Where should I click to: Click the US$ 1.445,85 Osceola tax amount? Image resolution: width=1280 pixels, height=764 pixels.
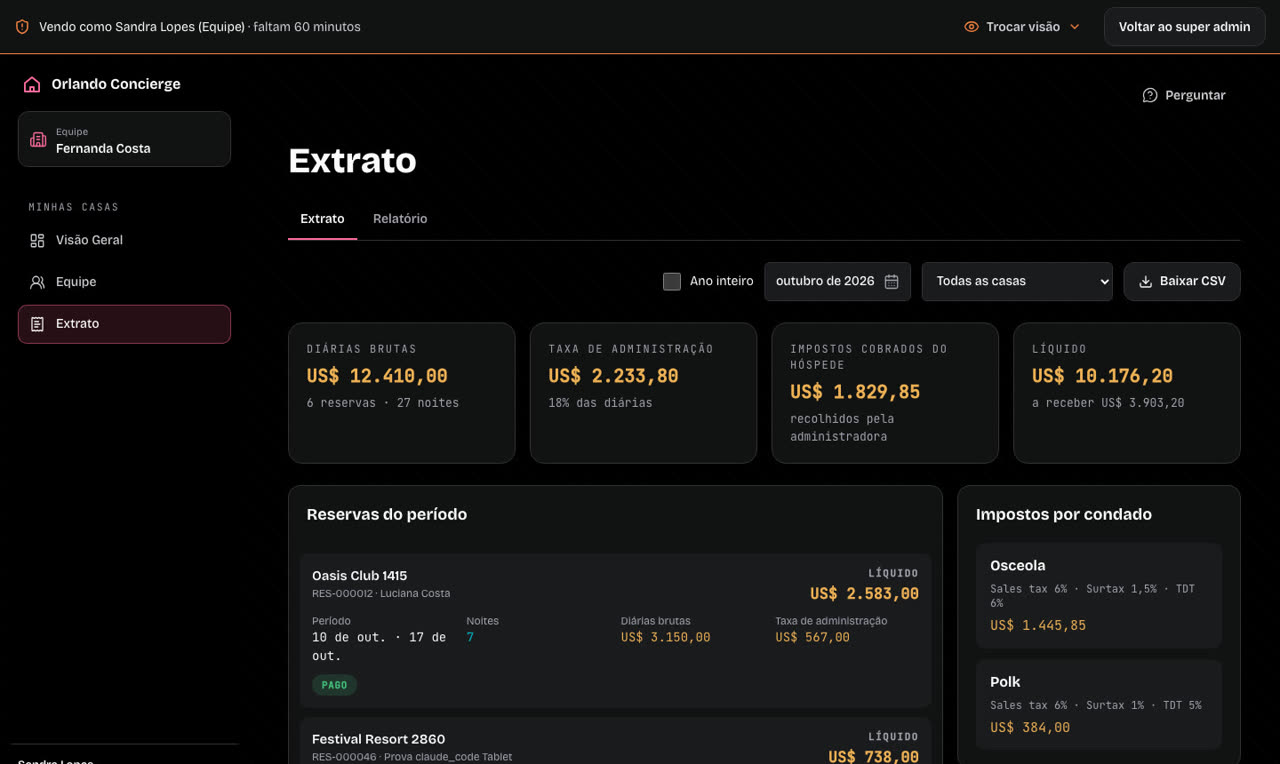[x=1038, y=626]
